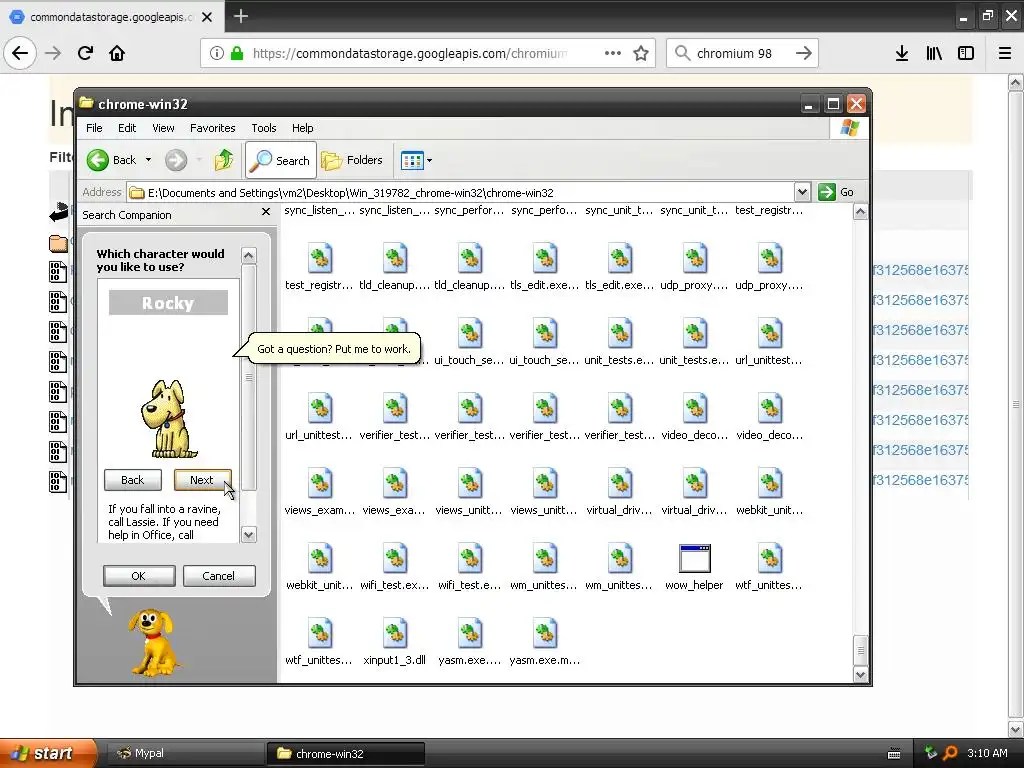This screenshot has width=1024, height=768.
Task: Click Next to see another character
Action: pyautogui.click(x=202, y=480)
